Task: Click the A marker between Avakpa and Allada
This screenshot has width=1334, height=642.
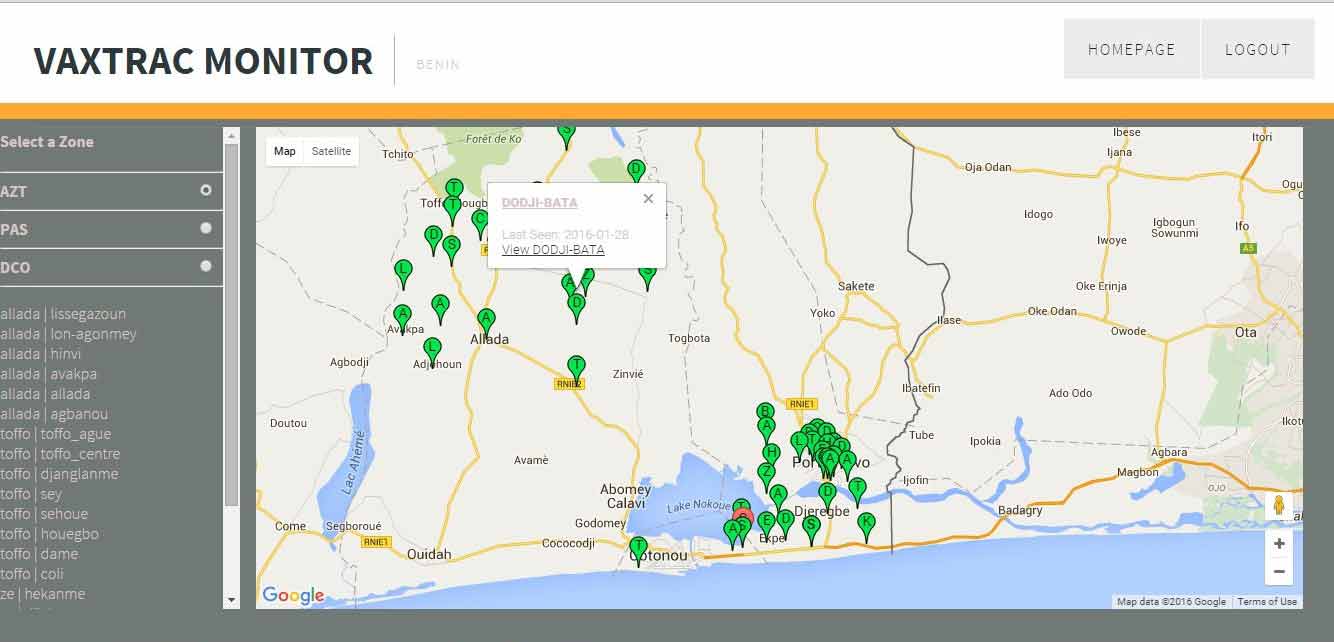Action: 440,307
